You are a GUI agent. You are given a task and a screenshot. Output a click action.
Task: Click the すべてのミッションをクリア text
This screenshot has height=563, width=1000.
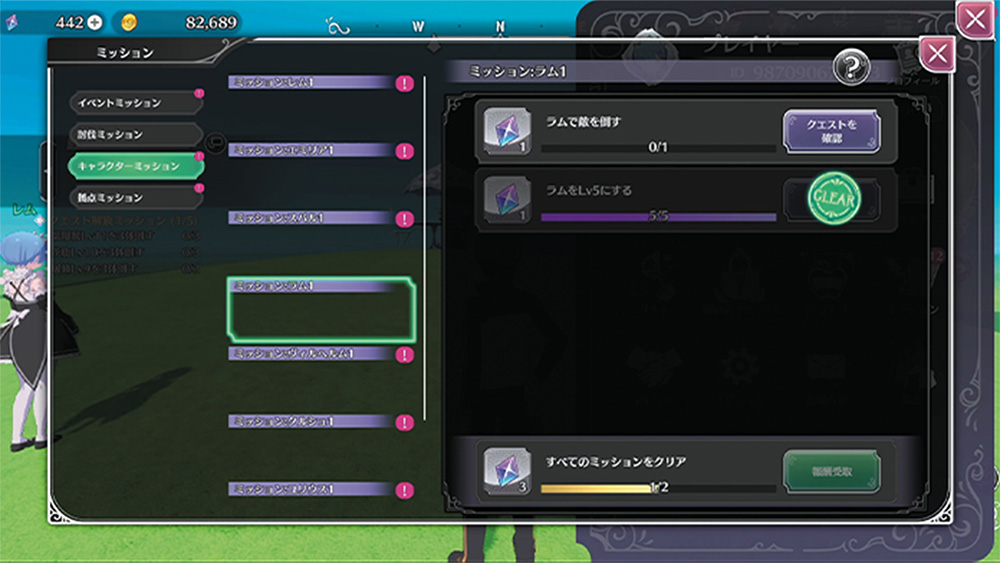tap(615, 462)
